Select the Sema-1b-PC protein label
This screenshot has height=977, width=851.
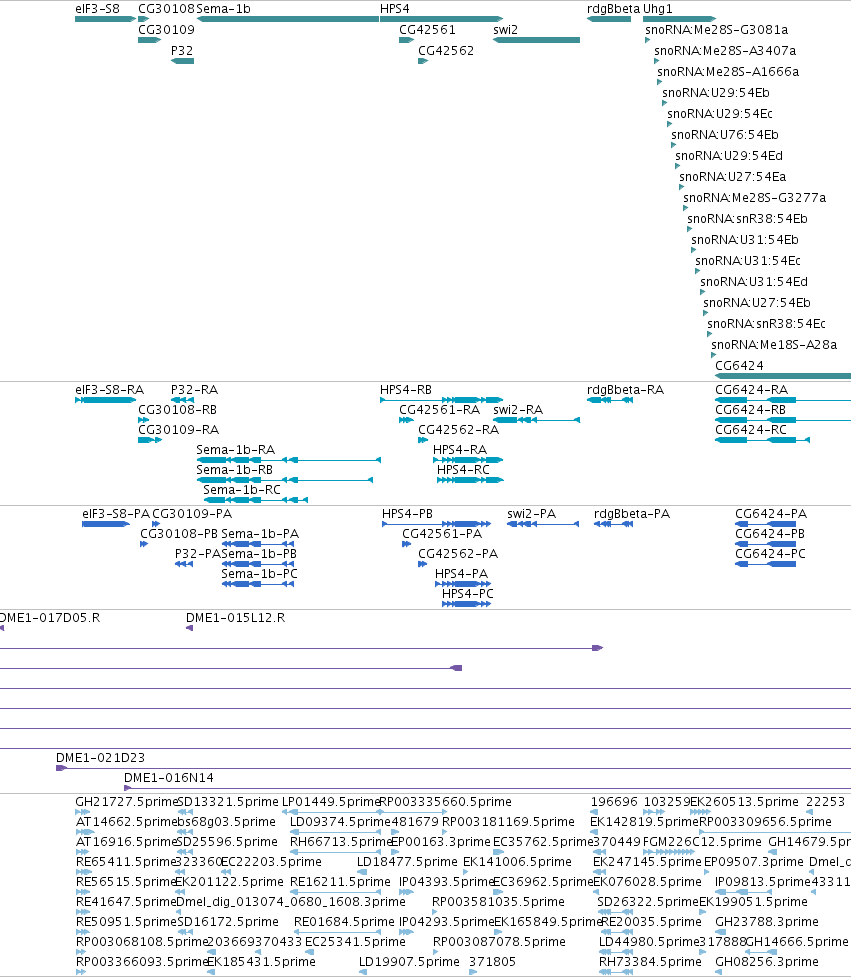(259, 574)
